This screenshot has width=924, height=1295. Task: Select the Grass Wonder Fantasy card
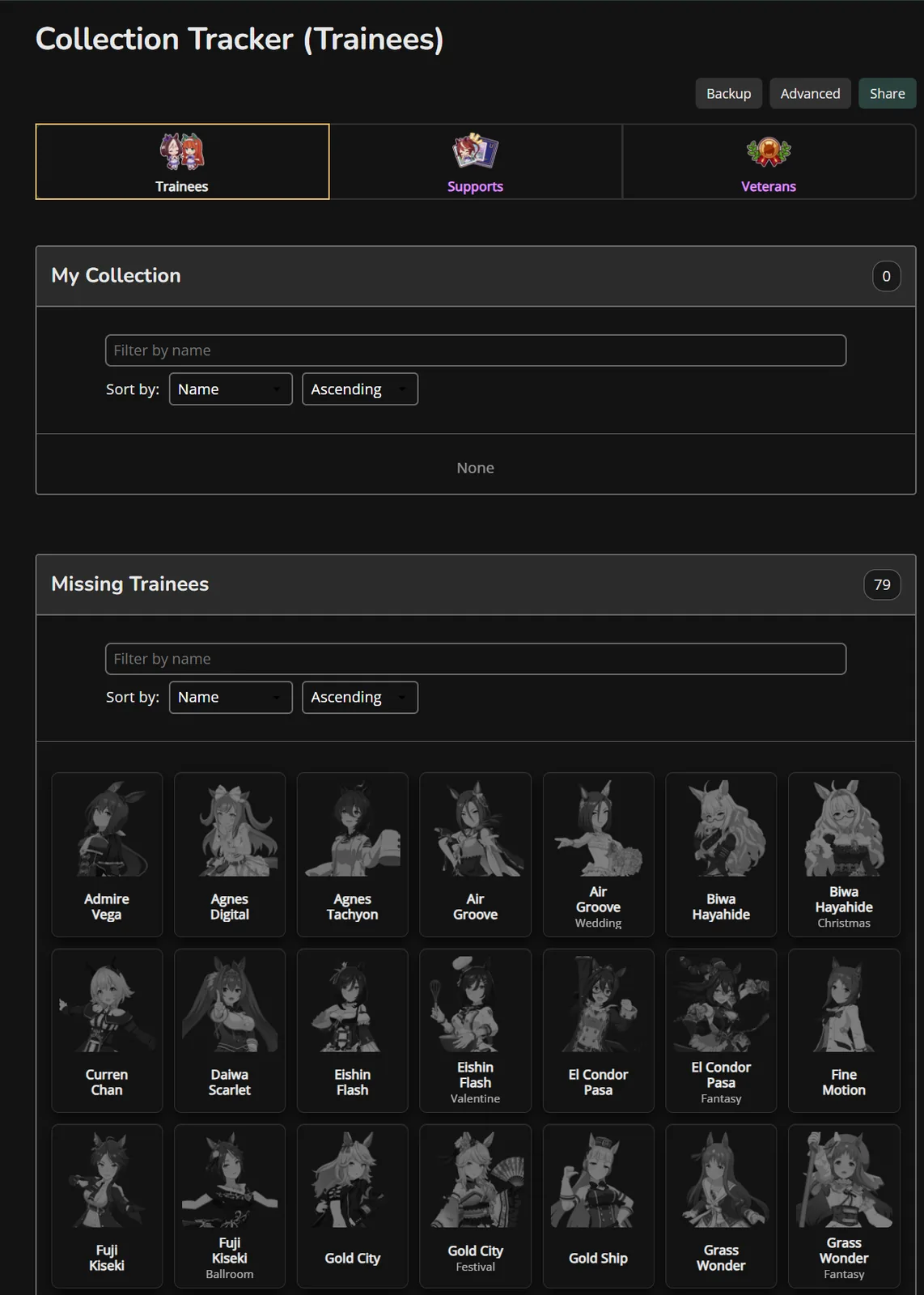[x=844, y=1206]
